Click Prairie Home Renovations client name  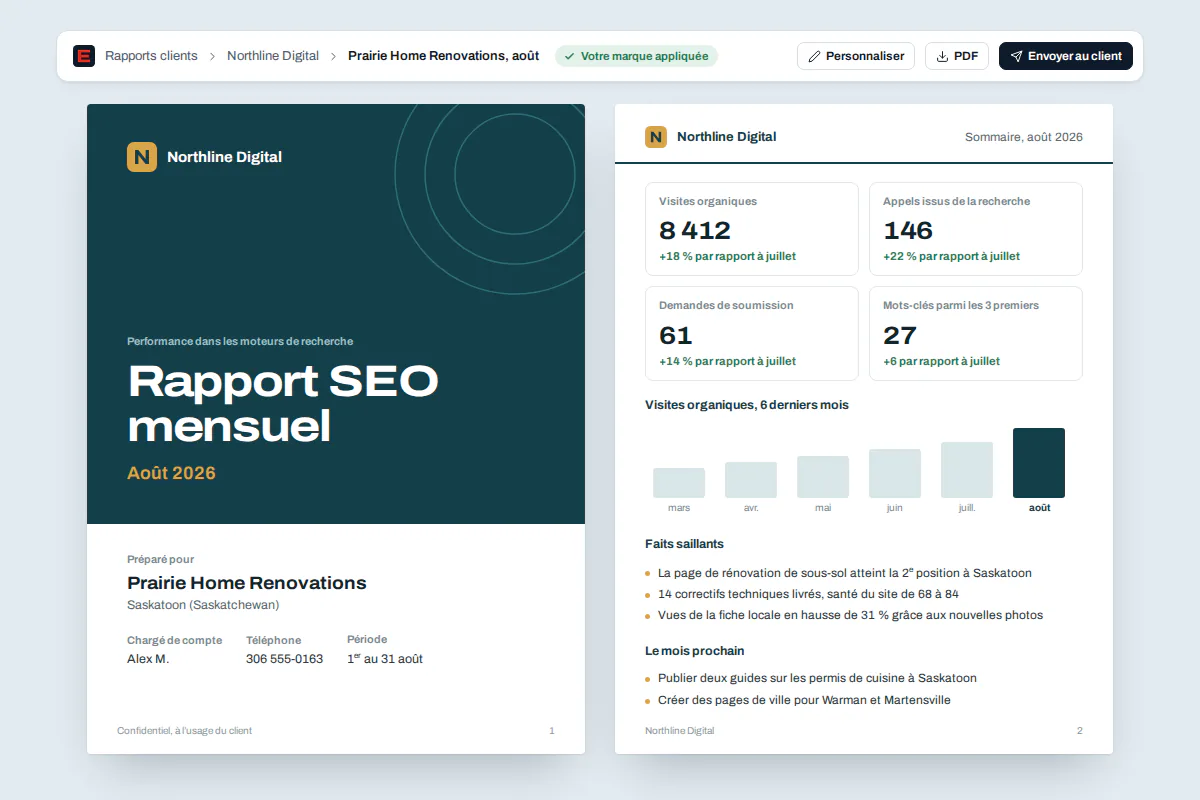[247, 583]
